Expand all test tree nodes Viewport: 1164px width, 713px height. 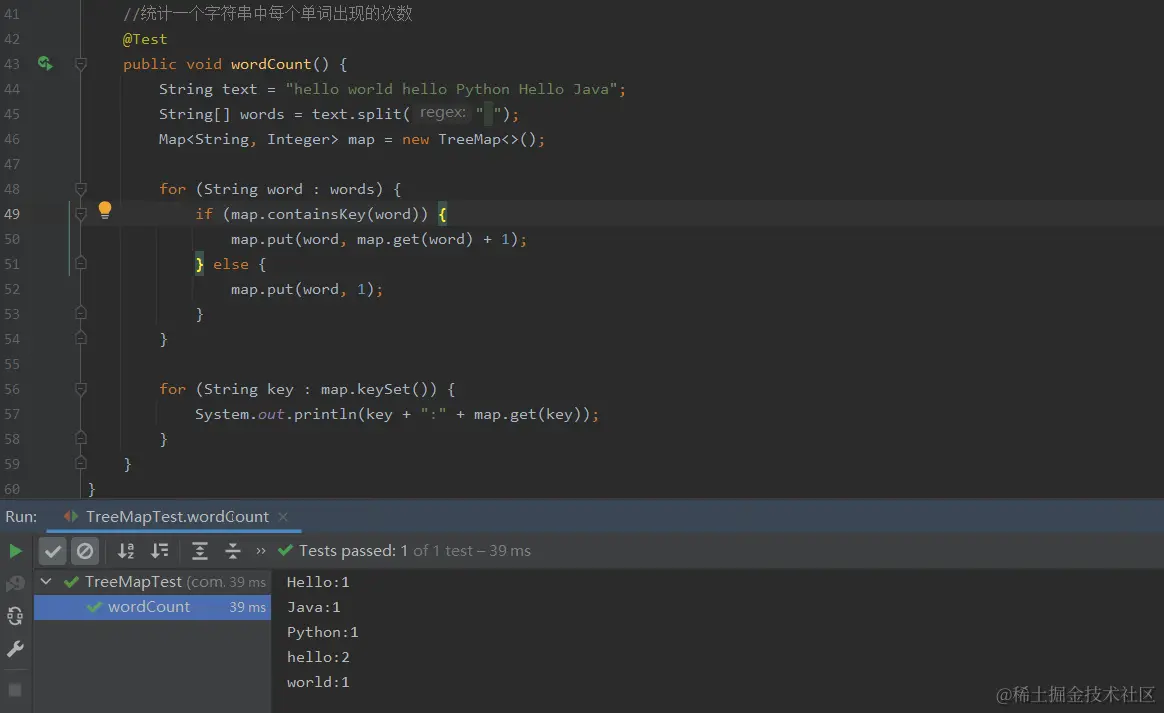coord(200,551)
